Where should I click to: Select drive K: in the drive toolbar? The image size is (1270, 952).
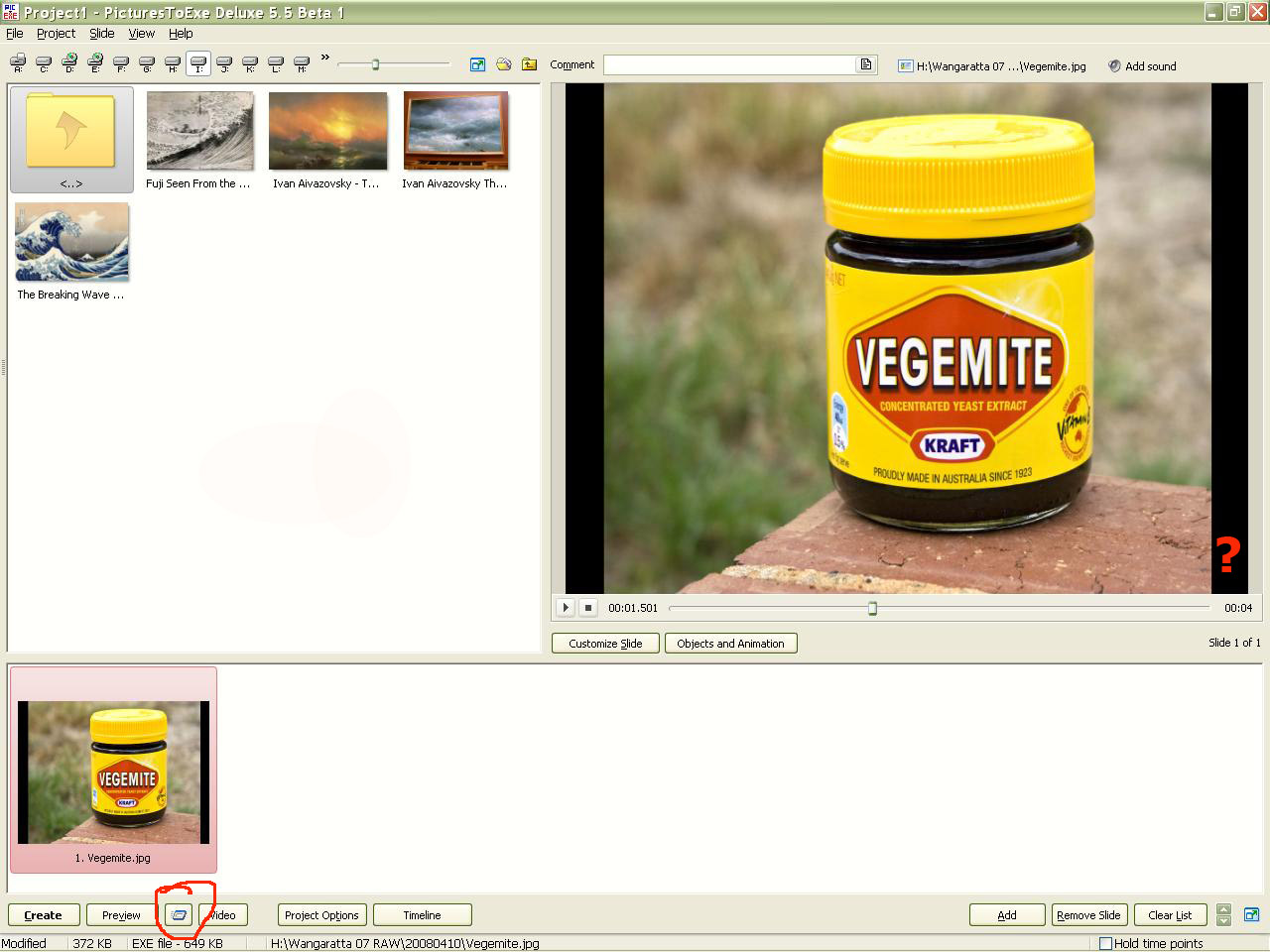coord(250,64)
